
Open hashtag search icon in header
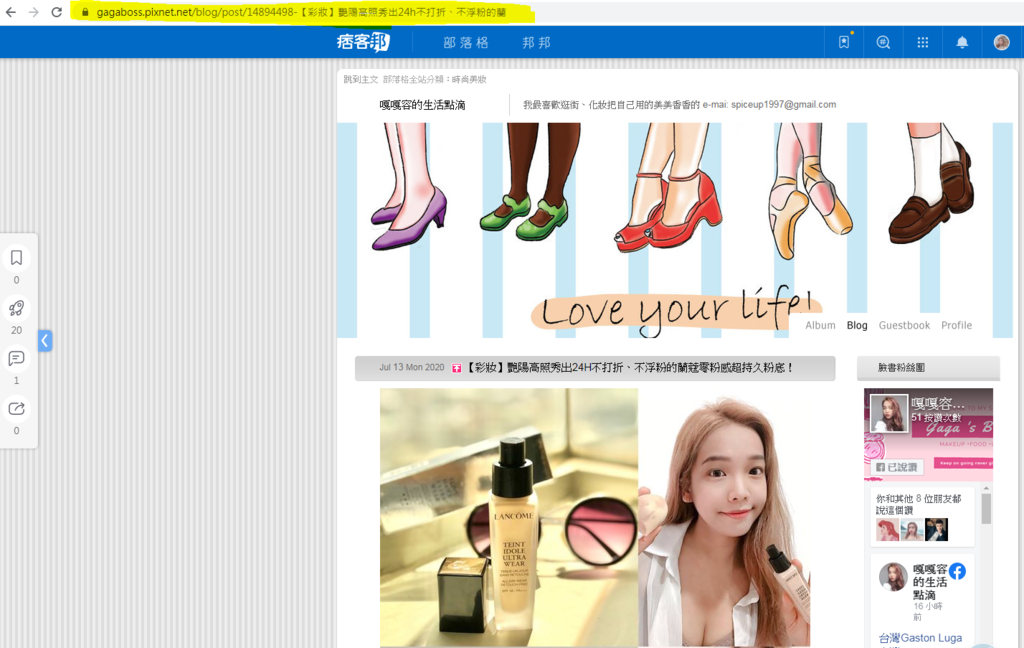pos(883,42)
